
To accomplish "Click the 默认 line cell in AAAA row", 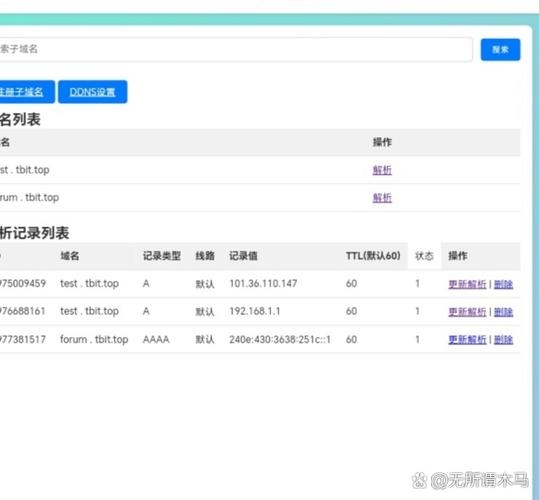I will (x=205, y=340).
